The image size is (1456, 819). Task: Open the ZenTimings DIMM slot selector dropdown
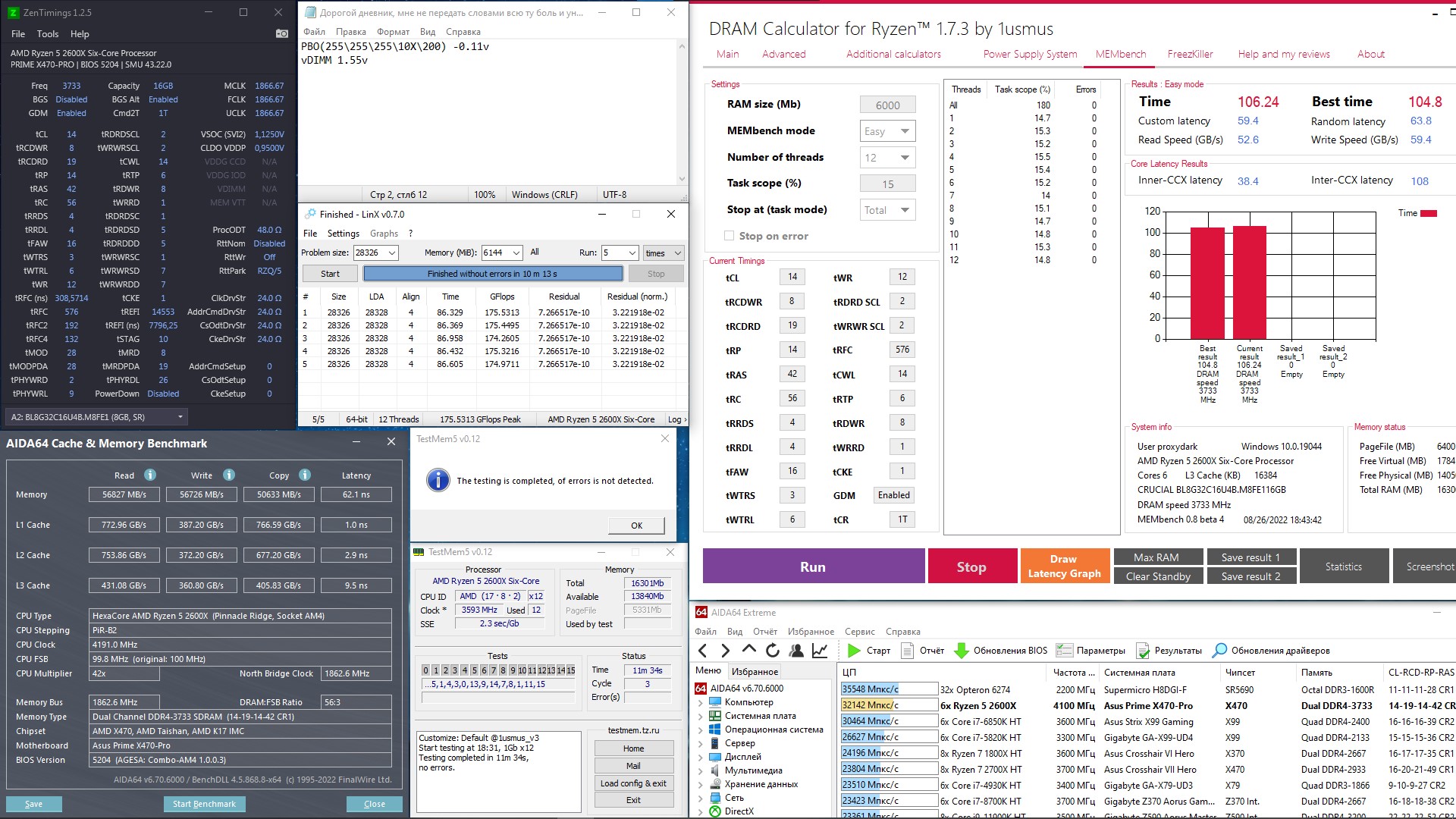(x=180, y=417)
